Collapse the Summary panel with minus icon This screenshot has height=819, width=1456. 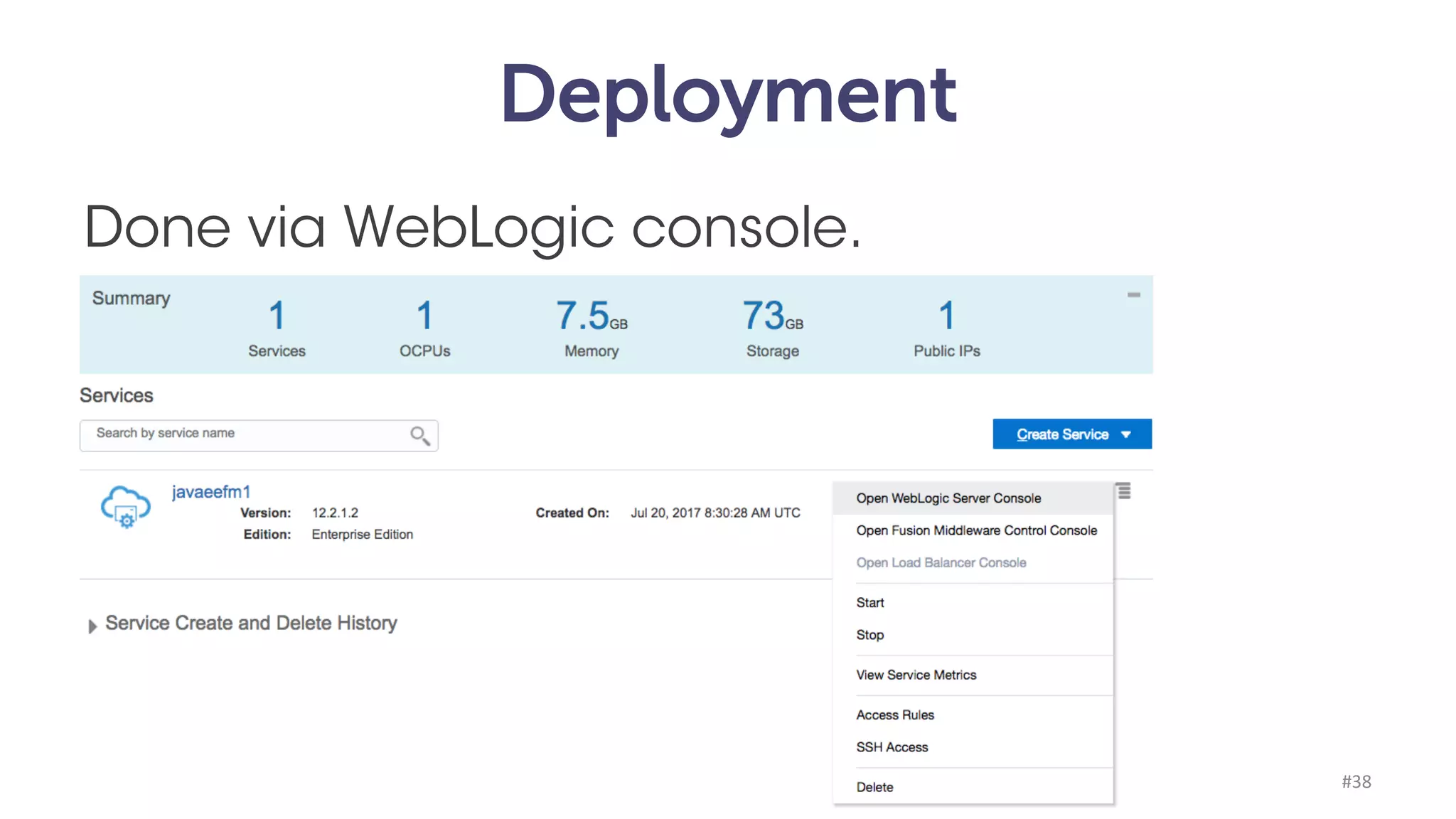point(1133,295)
